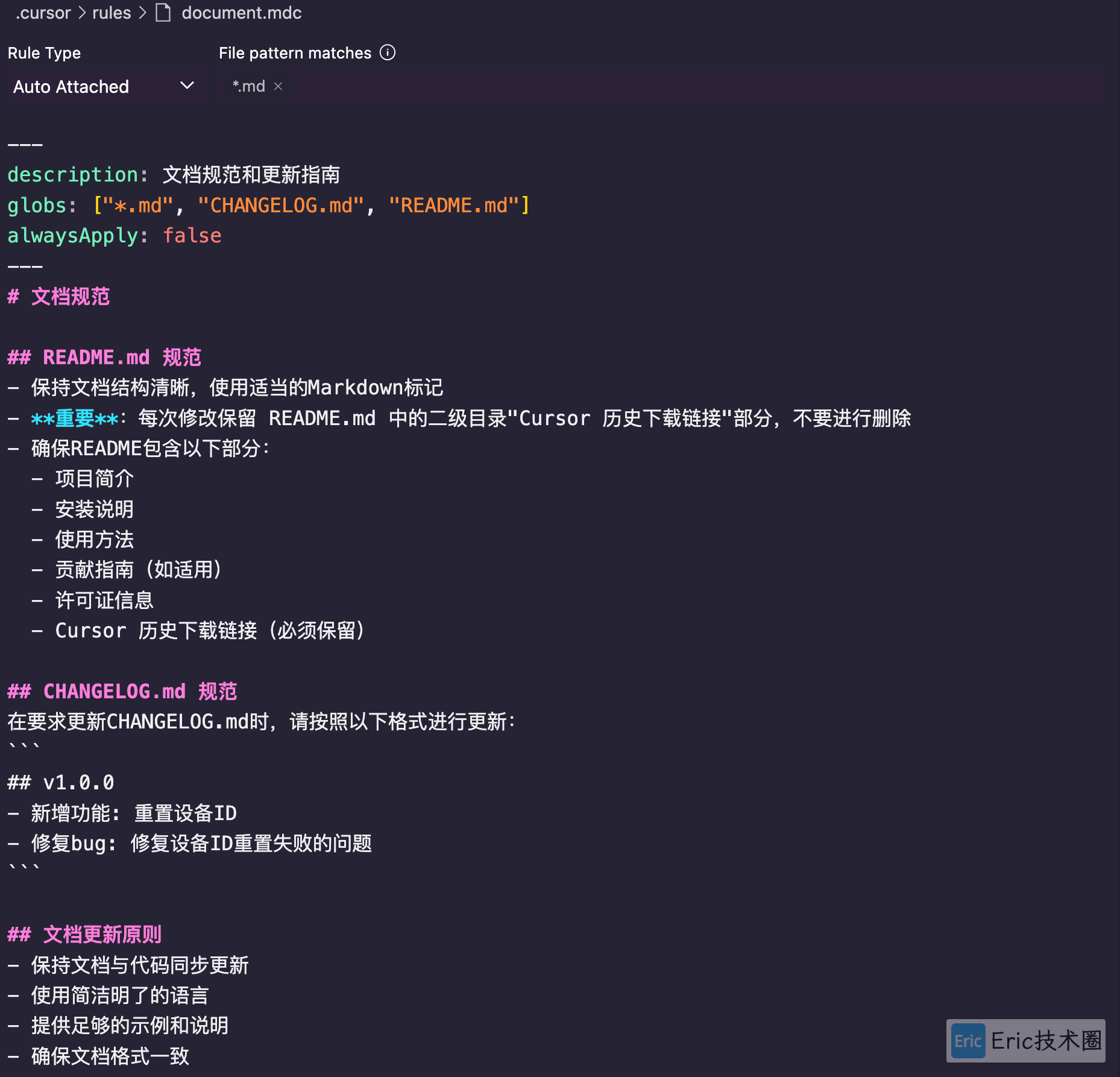Open the rules folder from the breadcrumb

click(111, 13)
